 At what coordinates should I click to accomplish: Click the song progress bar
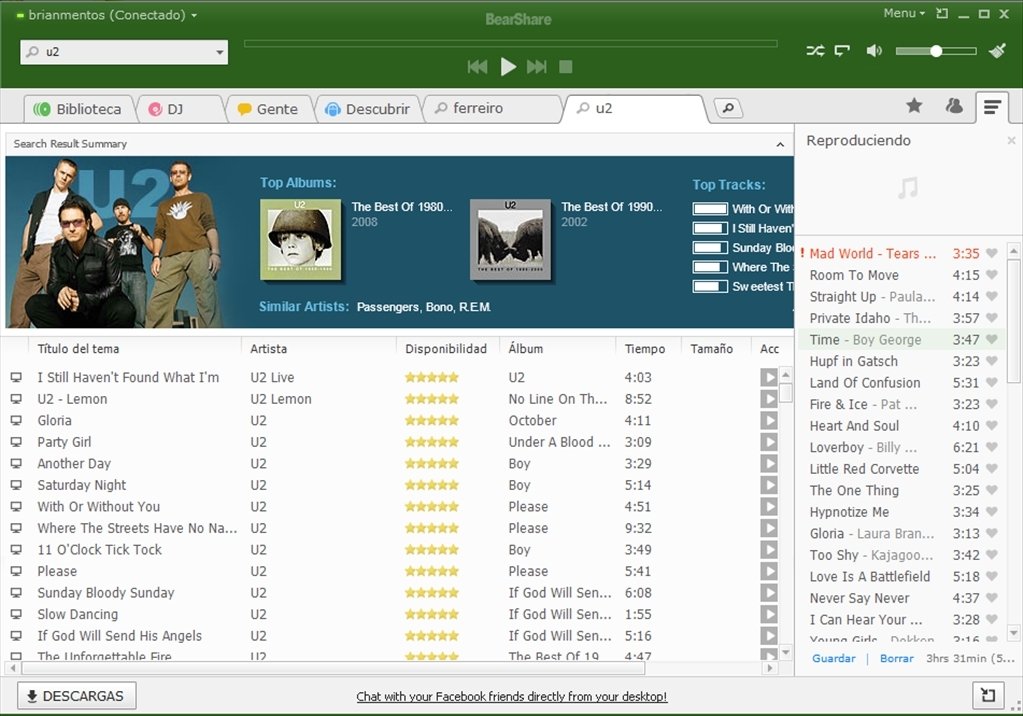[511, 44]
